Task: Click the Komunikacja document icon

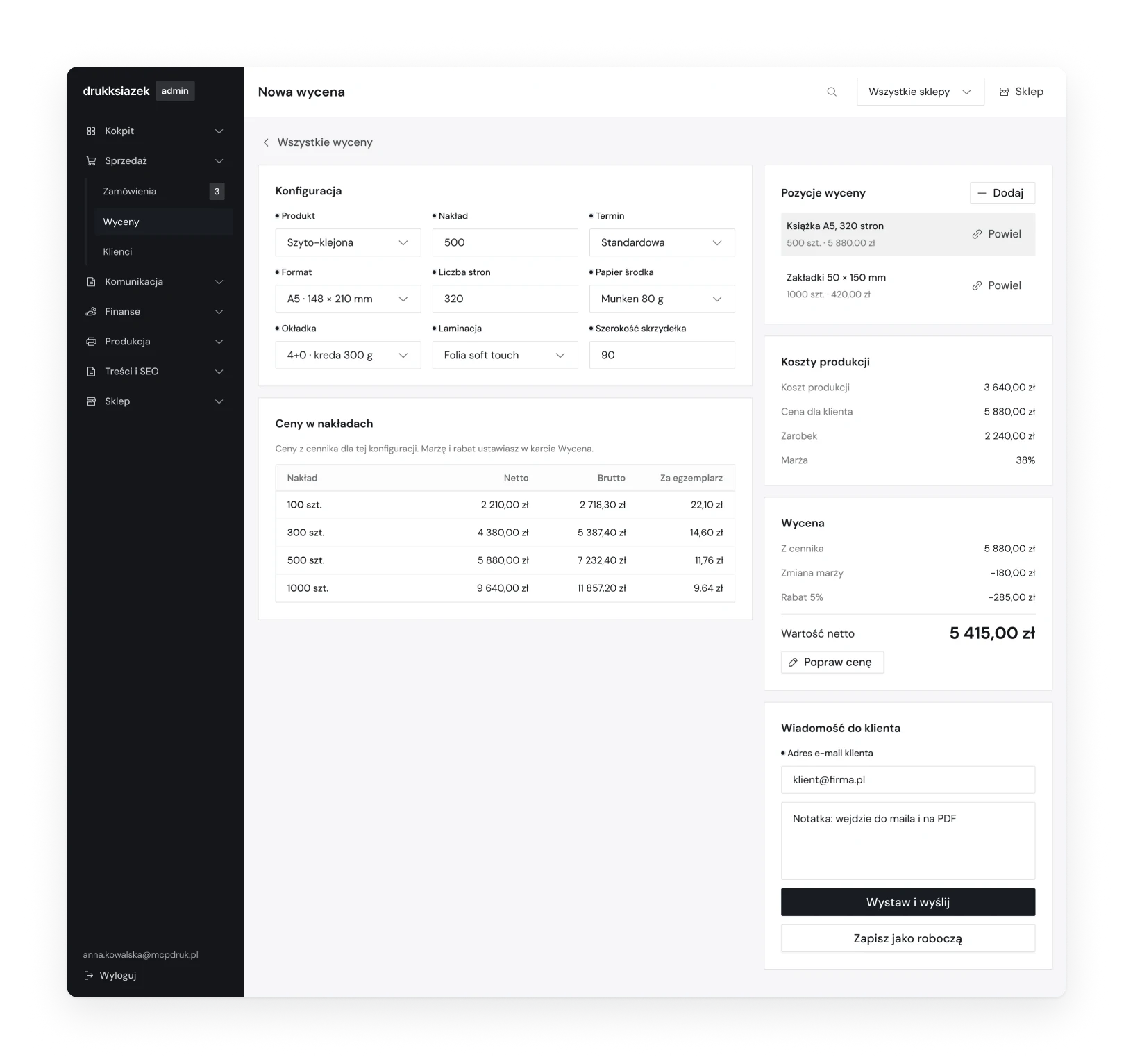Action: point(91,282)
